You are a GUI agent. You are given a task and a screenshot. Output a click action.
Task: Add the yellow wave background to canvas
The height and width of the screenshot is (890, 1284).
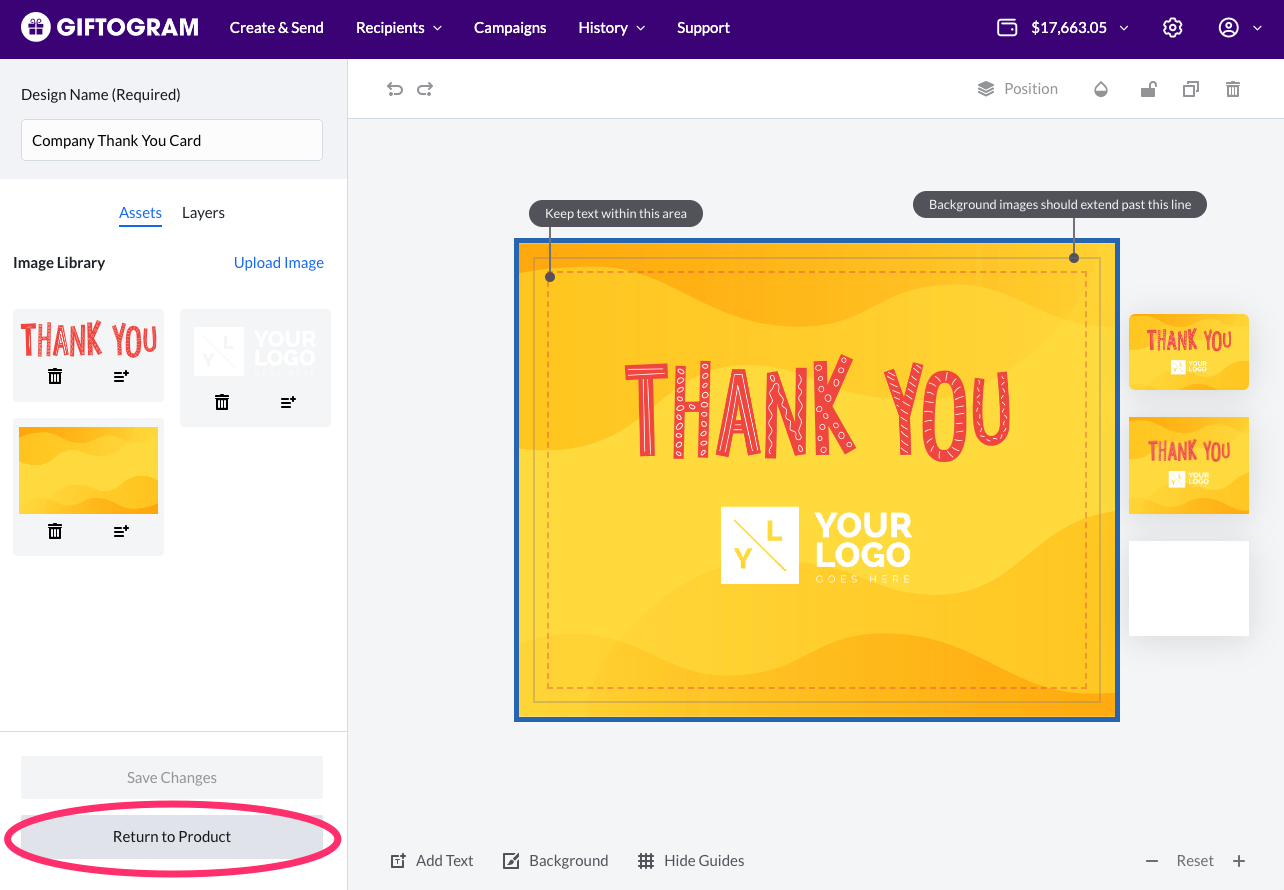121,531
